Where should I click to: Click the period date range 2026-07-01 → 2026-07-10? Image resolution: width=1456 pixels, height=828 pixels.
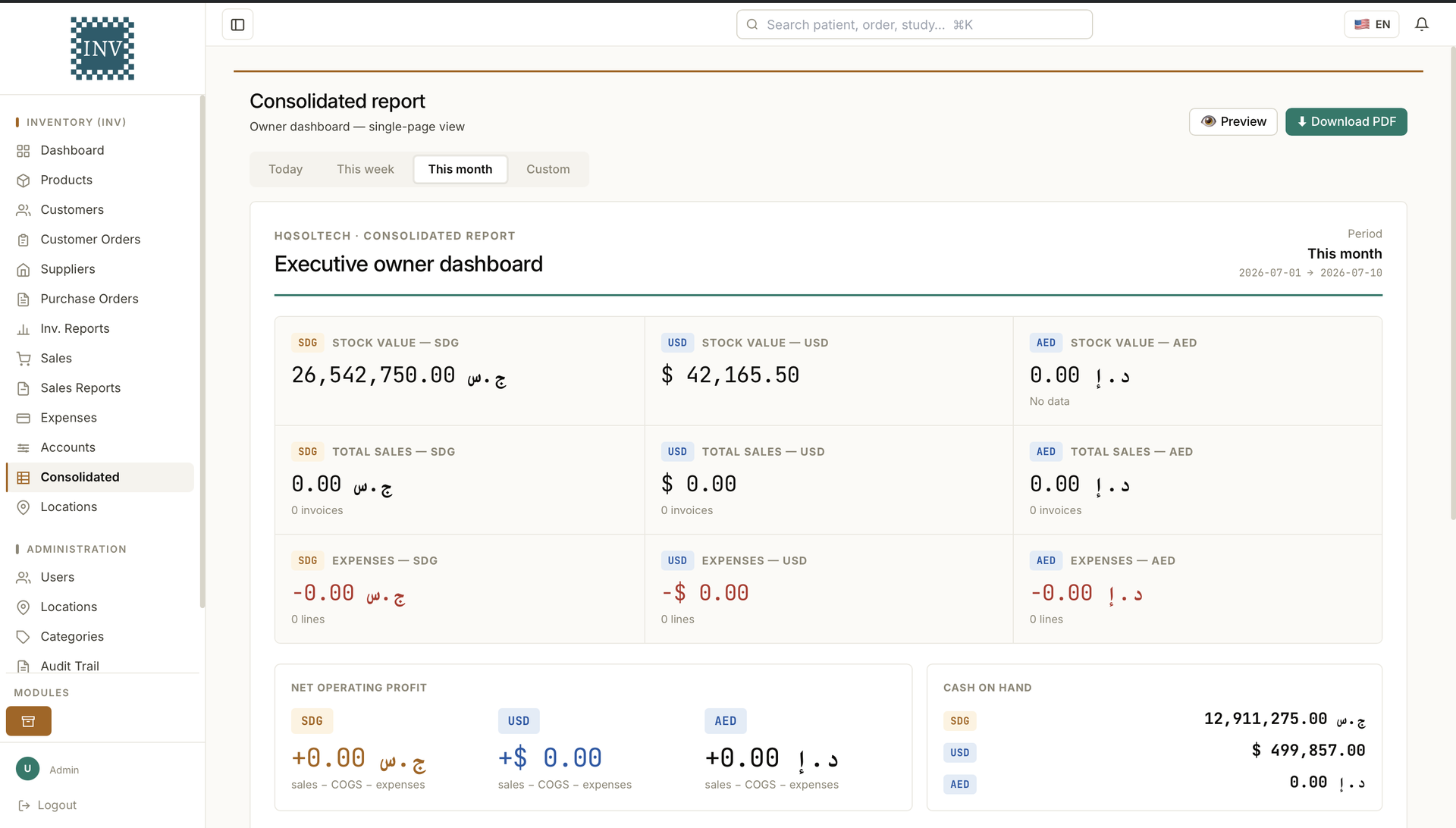point(1310,273)
